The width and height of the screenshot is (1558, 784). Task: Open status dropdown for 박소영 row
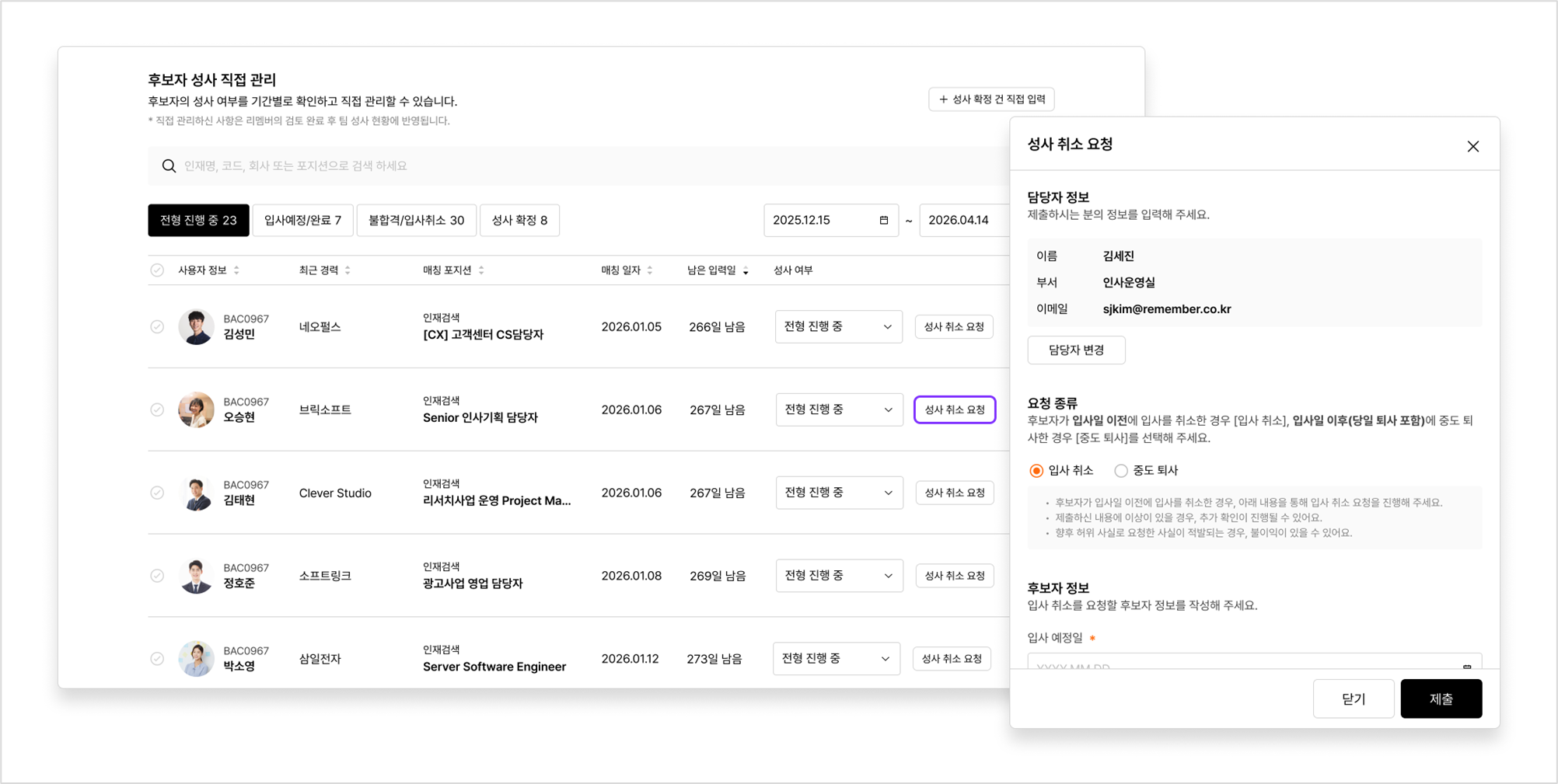(836, 659)
